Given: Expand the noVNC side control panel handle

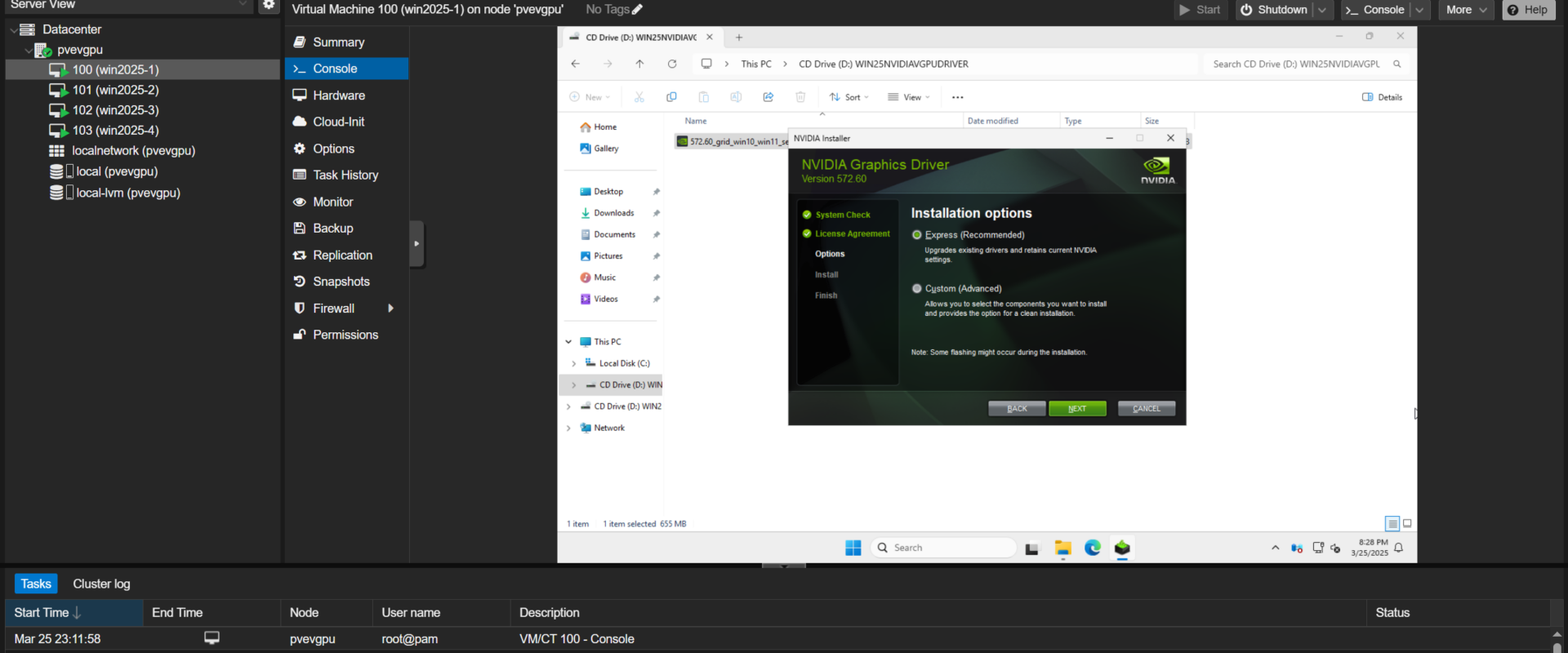Looking at the screenshot, I should click(x=416, y=243).
